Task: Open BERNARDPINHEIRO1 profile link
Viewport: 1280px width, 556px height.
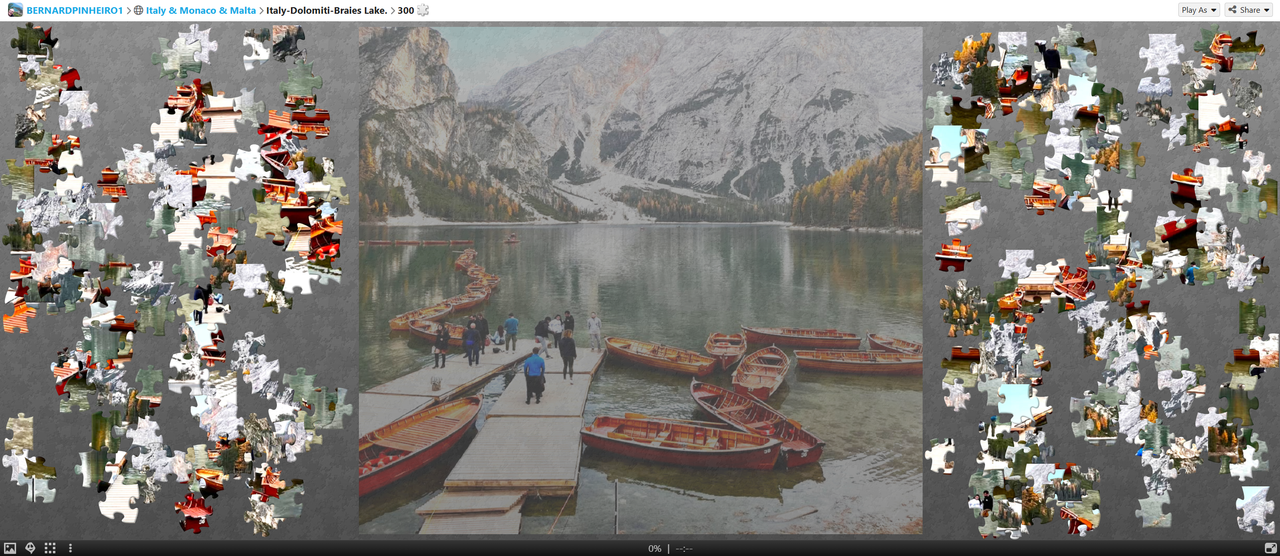Action: (75, 10)
